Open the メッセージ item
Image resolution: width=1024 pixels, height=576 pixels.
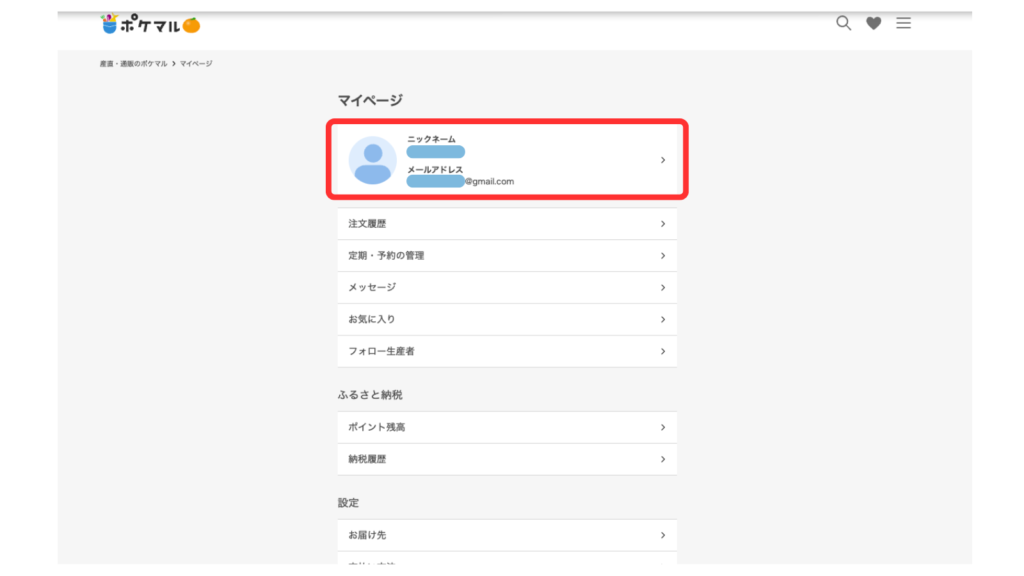coord(372,288)
